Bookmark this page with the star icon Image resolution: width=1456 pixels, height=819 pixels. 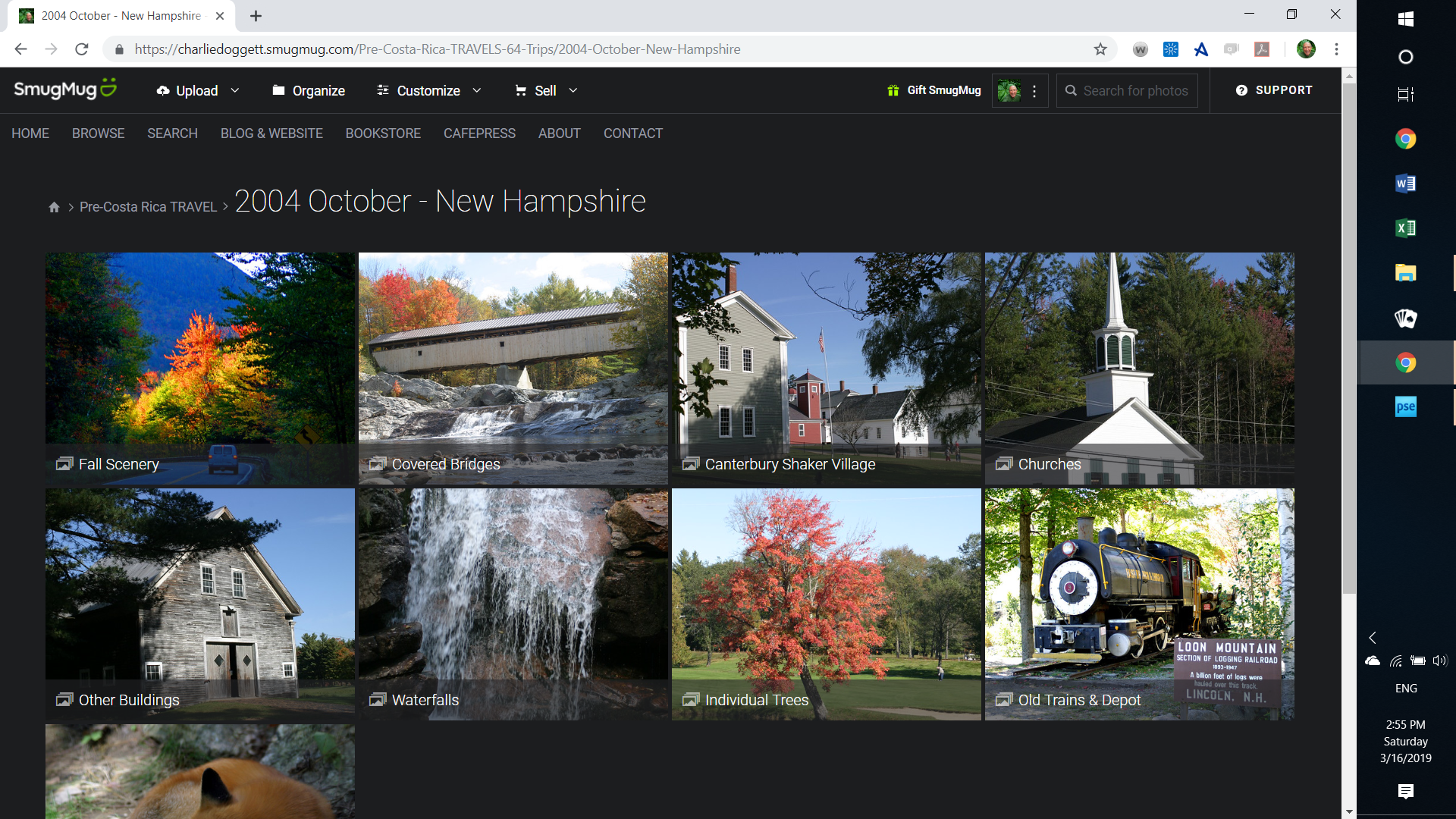[1100, 49]
